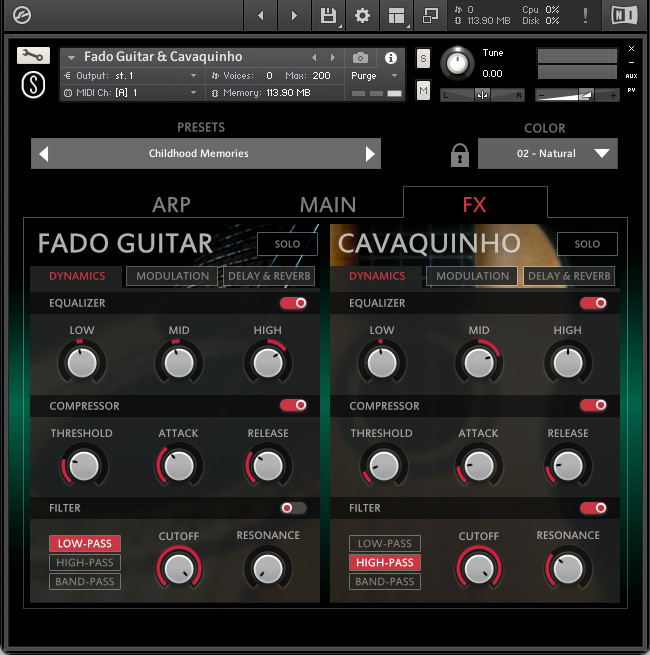Click Cavaquinho RESONANCE knob
This screenshot has width=650, height=655.
click(568, 569)
